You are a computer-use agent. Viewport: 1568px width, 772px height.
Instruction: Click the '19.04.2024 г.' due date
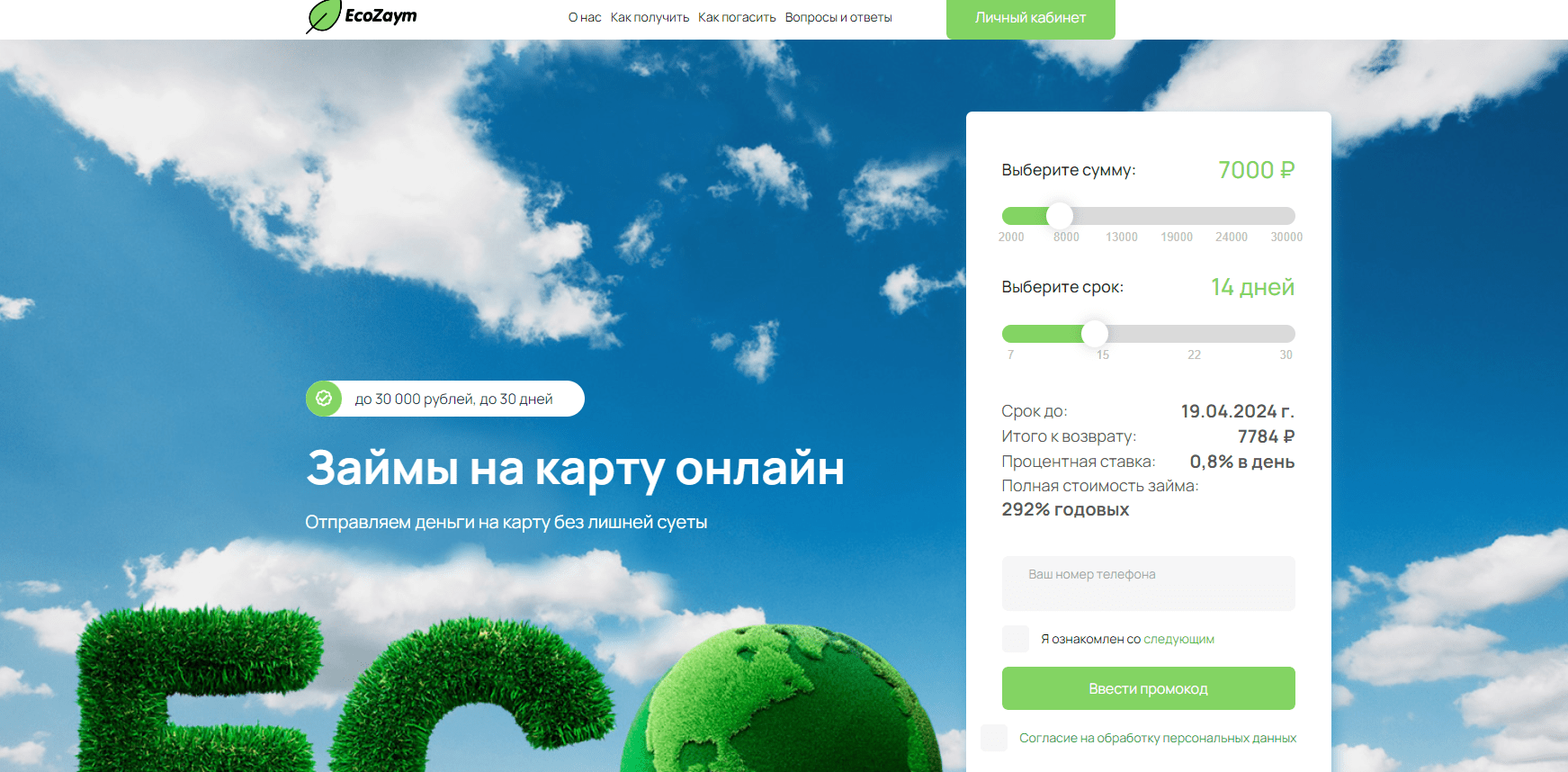click(1238, 411)
